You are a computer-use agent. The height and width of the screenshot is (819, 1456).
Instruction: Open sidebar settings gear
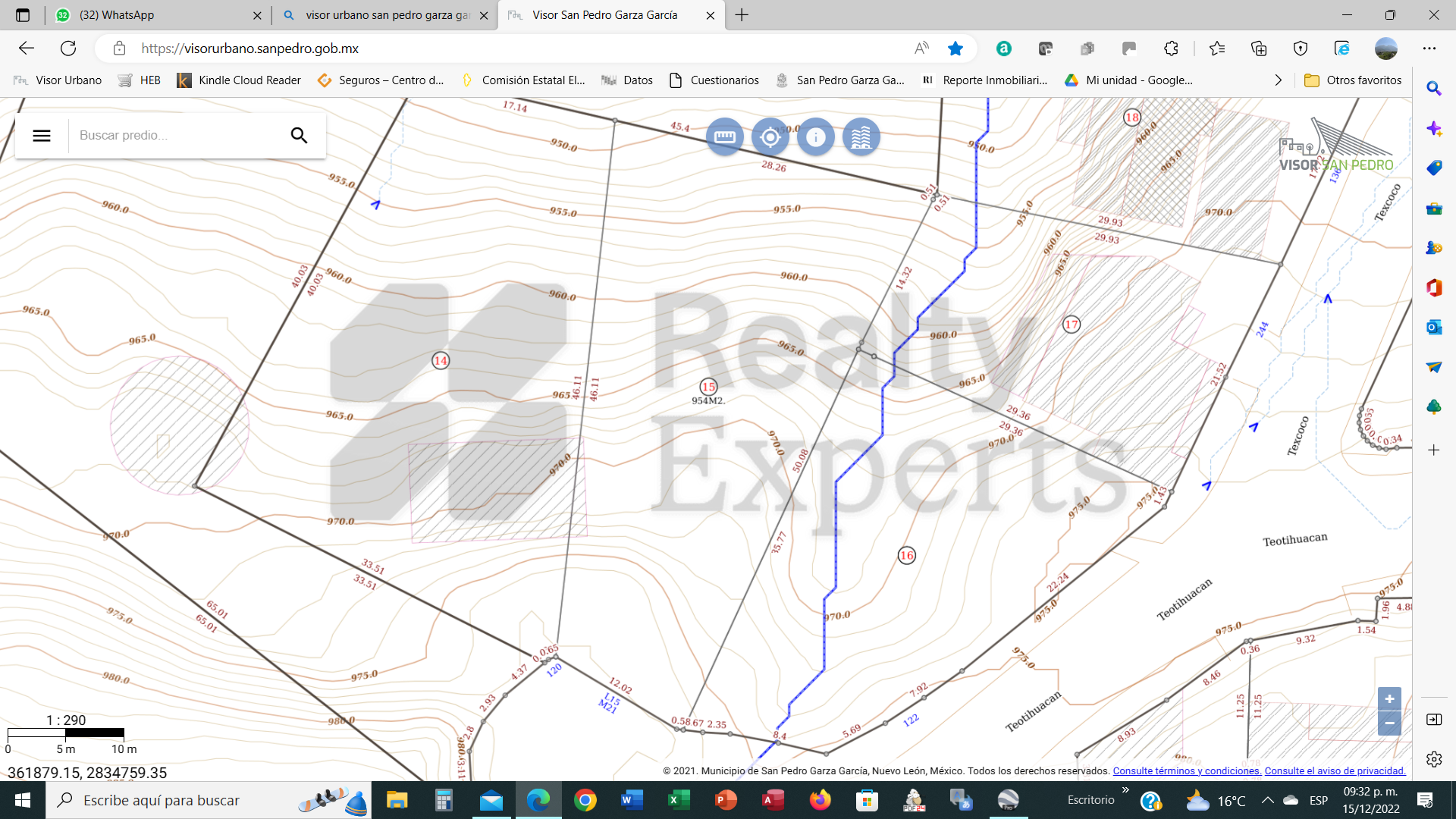1434,759
